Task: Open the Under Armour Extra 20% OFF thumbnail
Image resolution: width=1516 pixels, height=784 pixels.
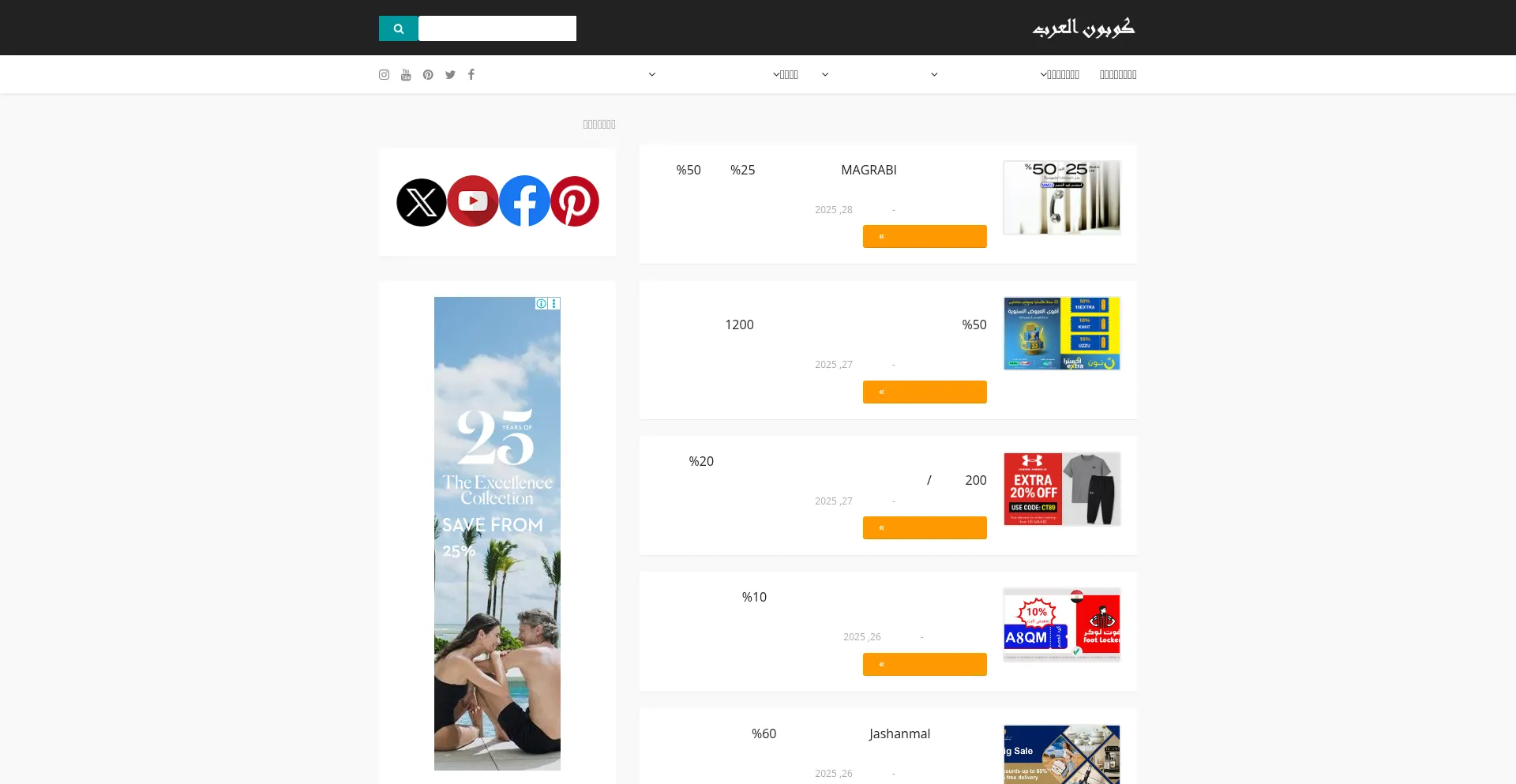Action: coord(1062,490)
